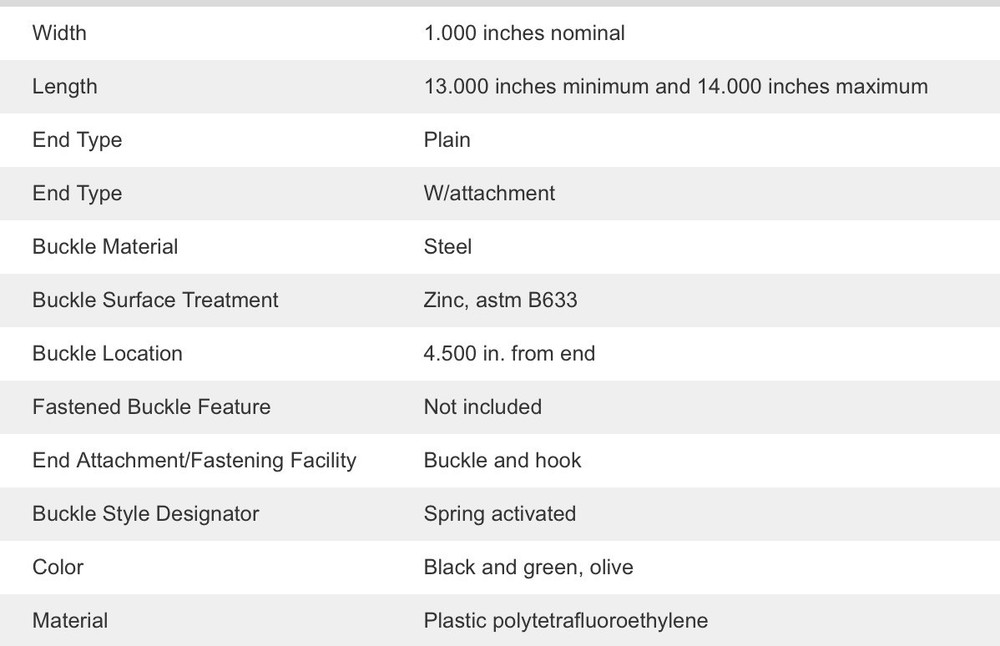This screenshot has height=646, width=1000.
Task: Select the "Black and green, olive" color value
Action: 528,568
